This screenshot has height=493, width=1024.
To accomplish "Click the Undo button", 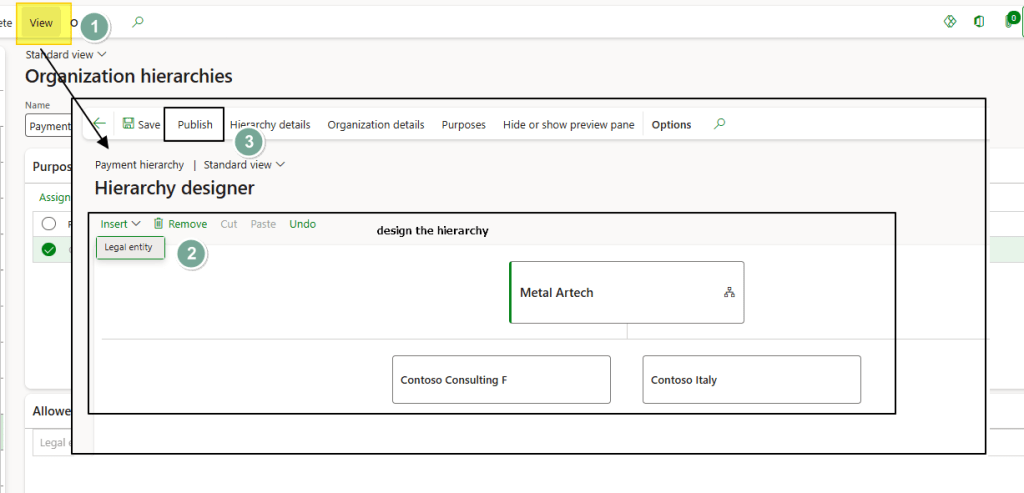I will 302,224.
